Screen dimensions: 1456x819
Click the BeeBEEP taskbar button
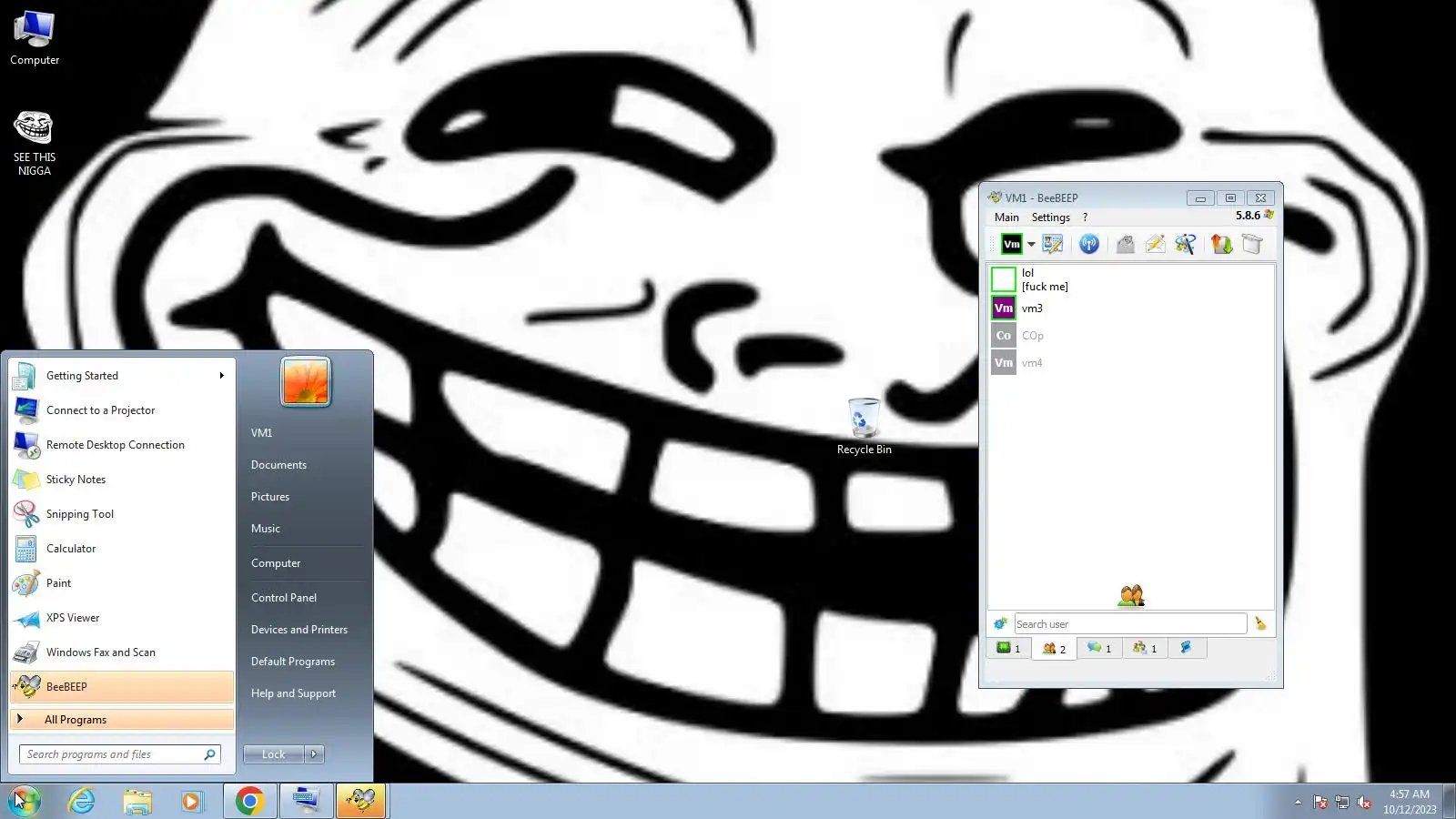coord(361,801)
